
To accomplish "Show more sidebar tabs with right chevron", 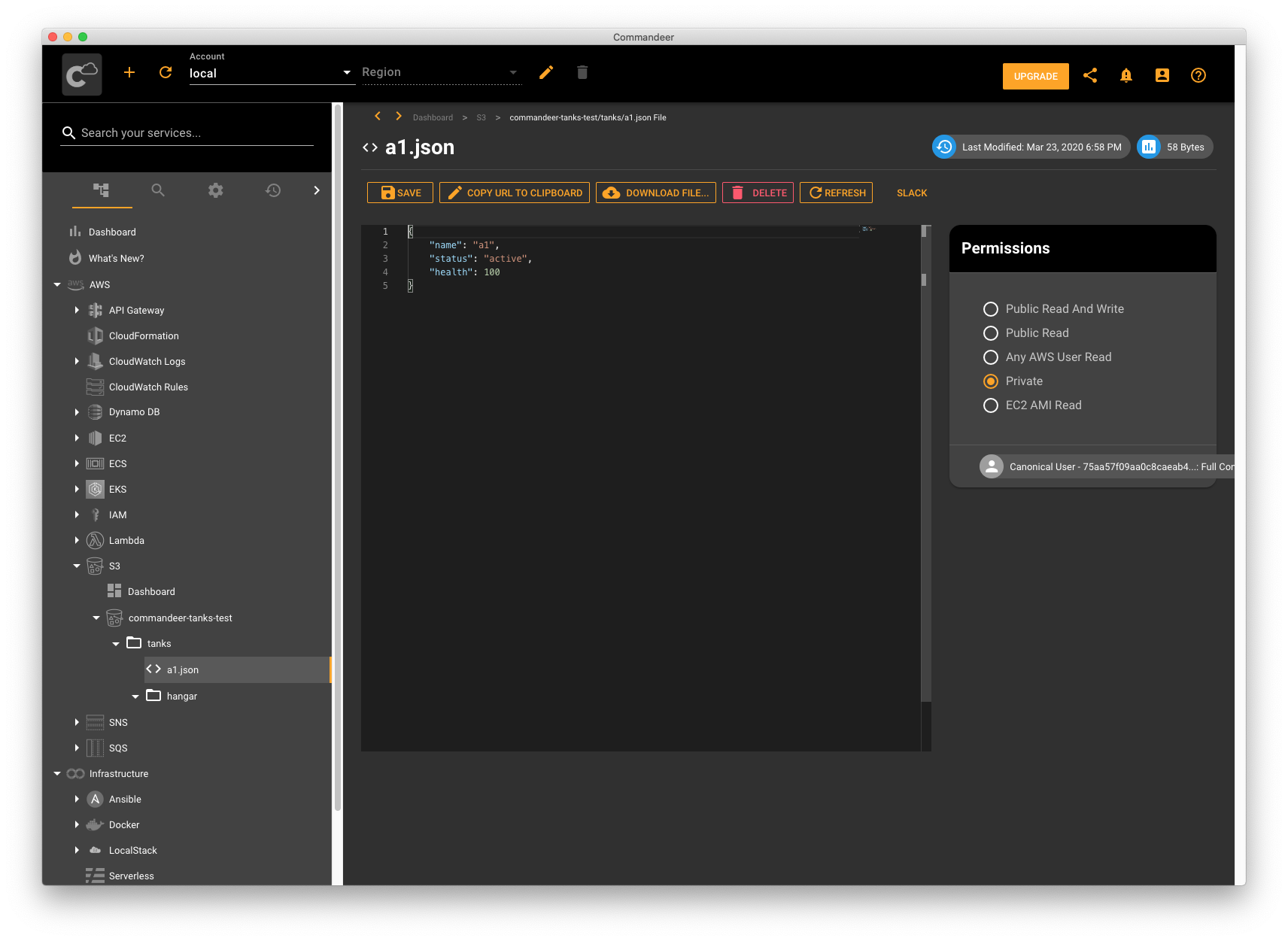I will [317, 190].
